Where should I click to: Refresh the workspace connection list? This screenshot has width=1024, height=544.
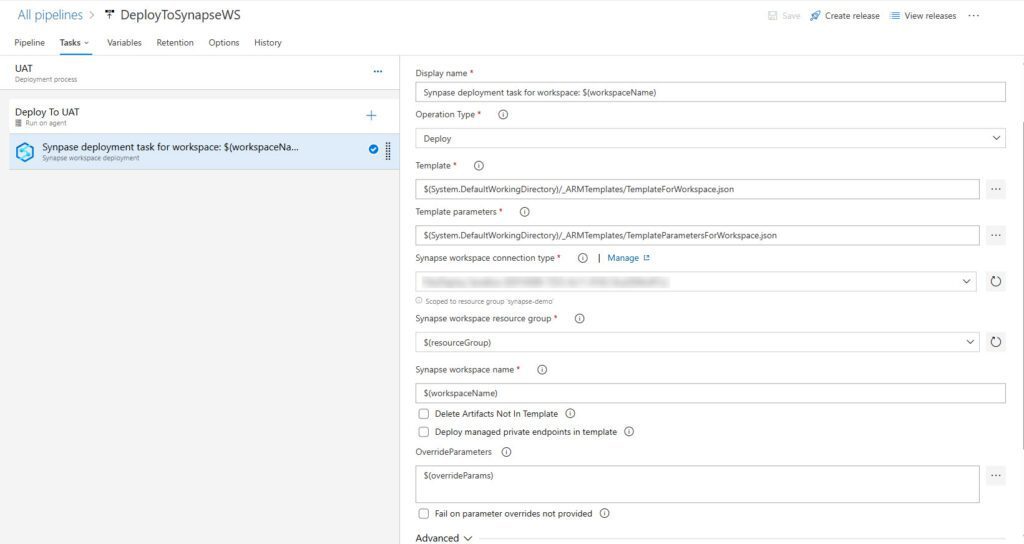[x=995, y=281]
